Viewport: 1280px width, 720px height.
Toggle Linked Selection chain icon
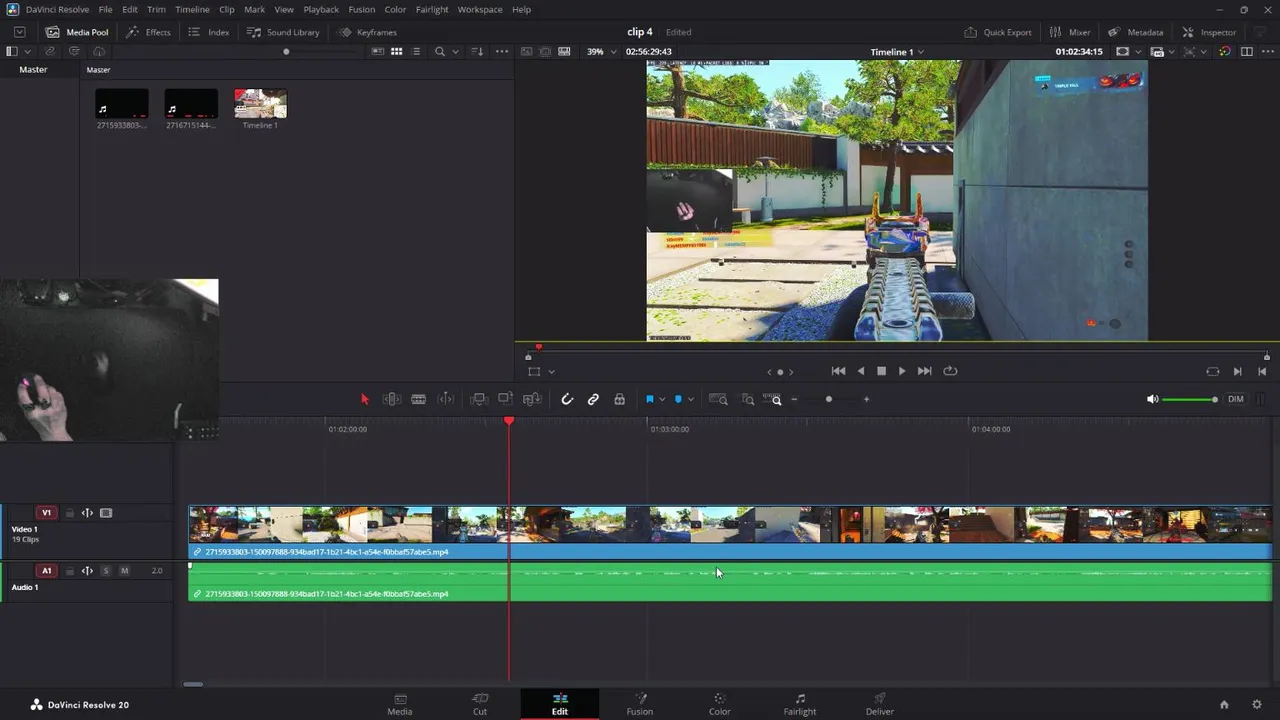click(593, 399)
